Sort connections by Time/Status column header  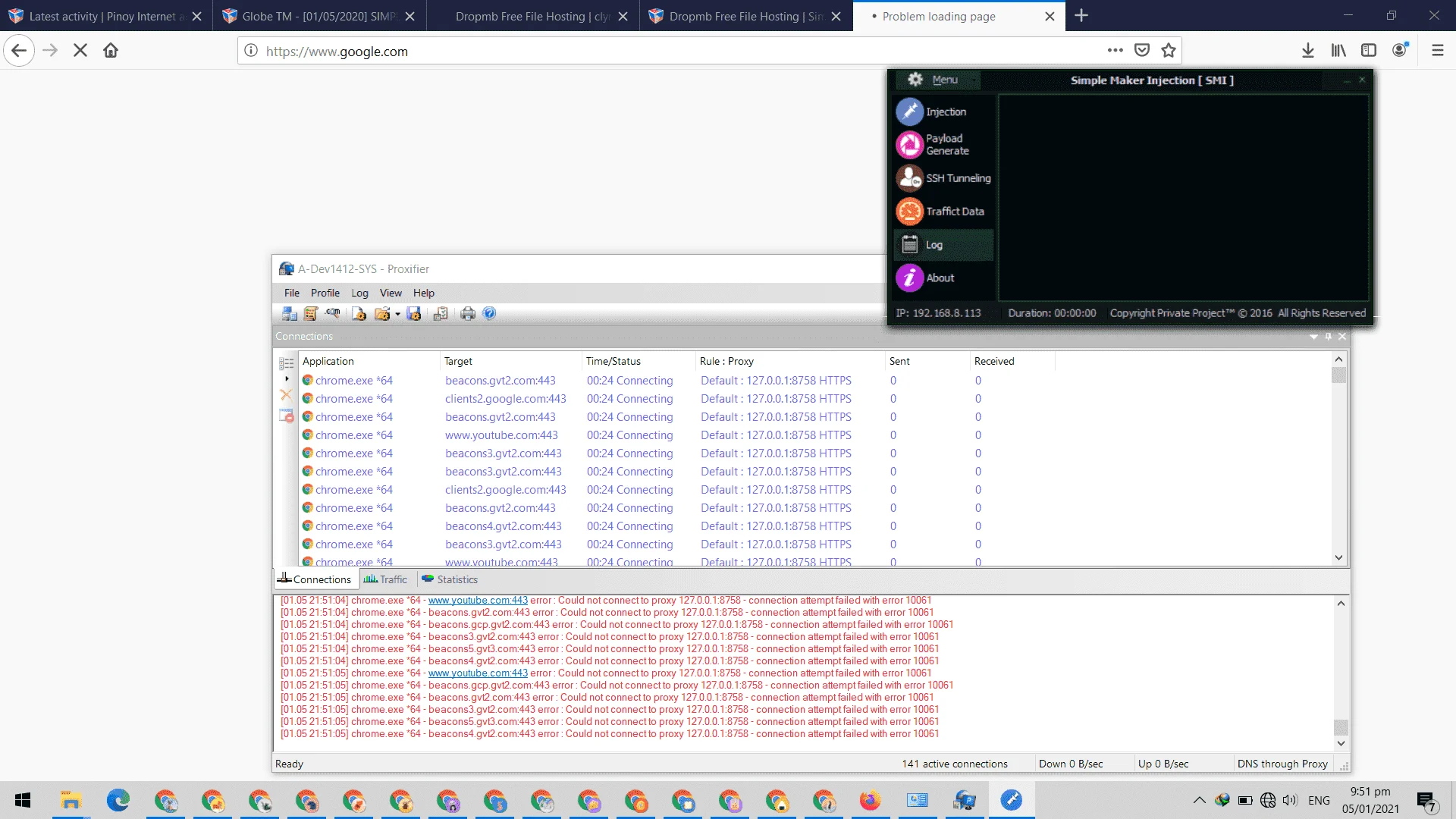[639, 362]
